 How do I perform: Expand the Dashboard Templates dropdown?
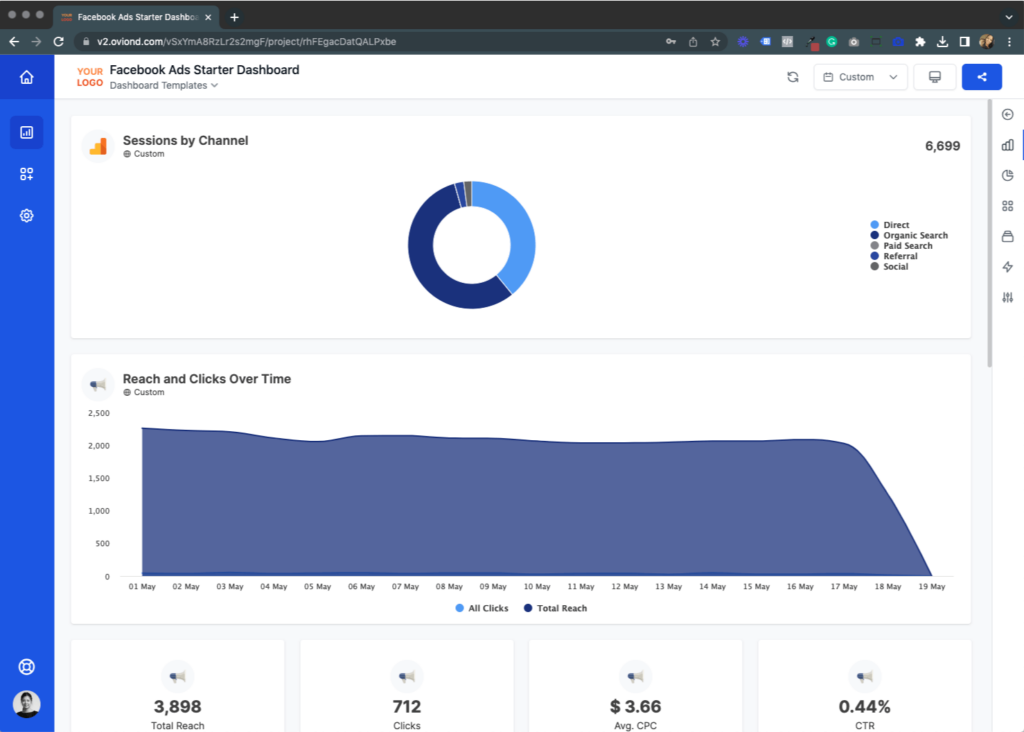164,86
